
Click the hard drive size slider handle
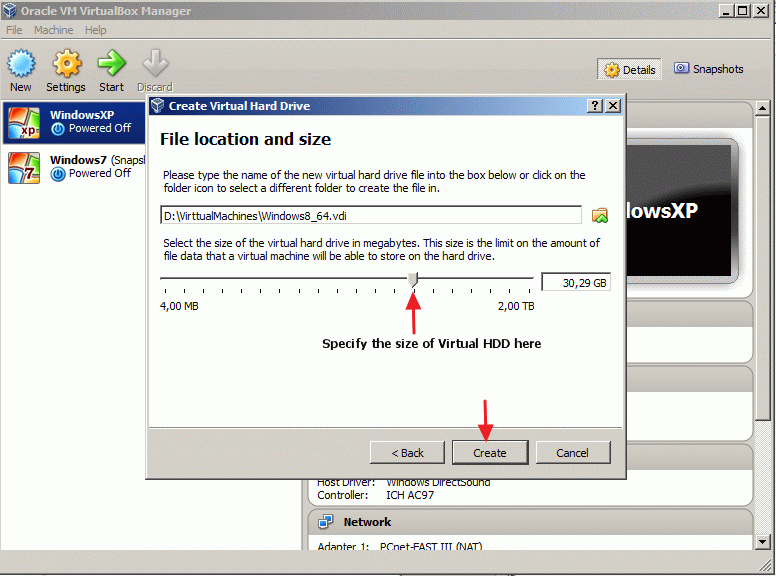413,280
